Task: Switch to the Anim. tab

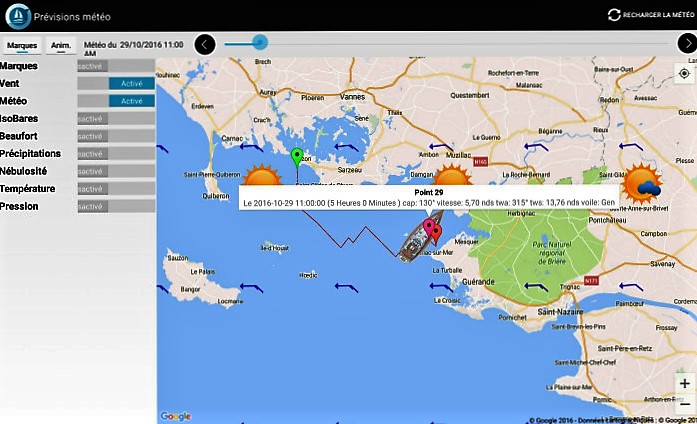Action: tap(61, 45)
